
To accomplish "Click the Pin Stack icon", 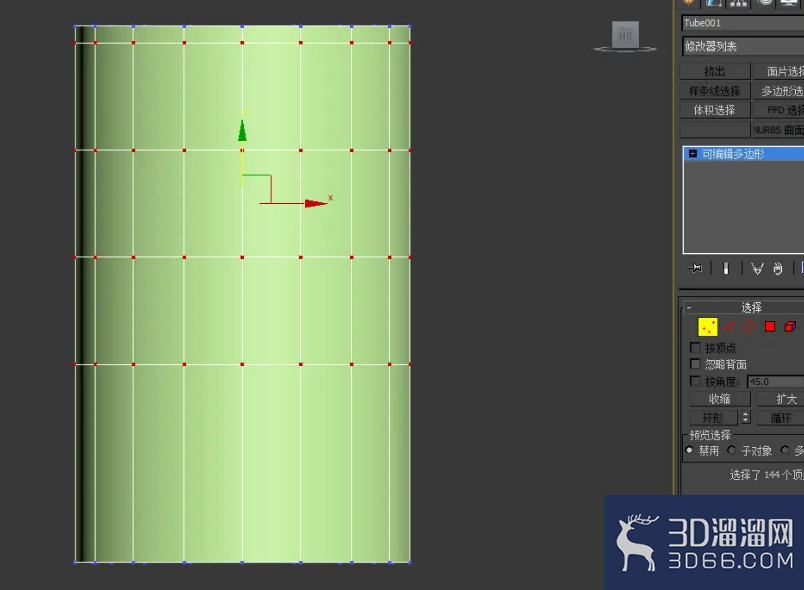I will [696, 268].
